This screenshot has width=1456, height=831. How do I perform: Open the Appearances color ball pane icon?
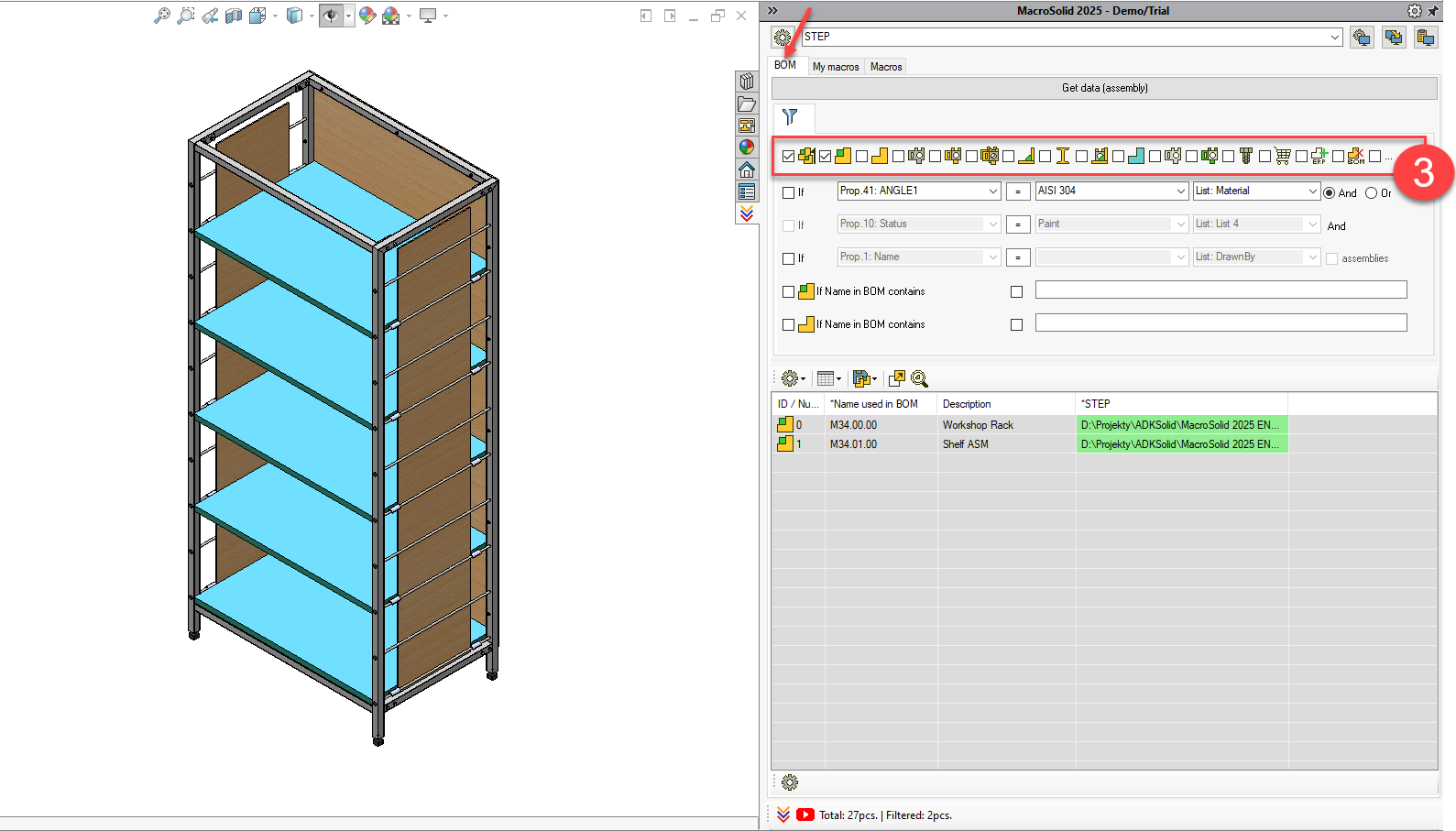(x=747, y=148)
